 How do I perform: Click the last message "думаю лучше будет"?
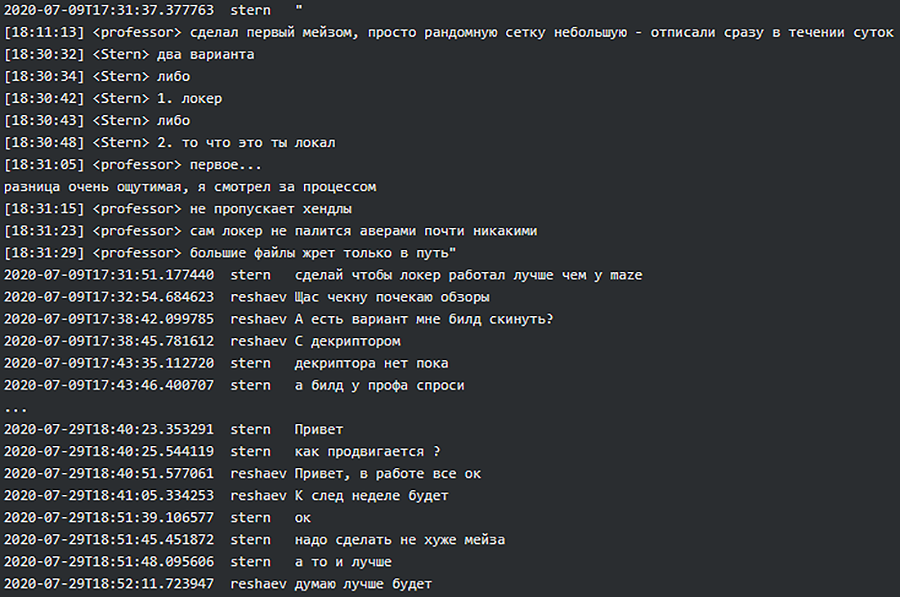pos(363,583)
